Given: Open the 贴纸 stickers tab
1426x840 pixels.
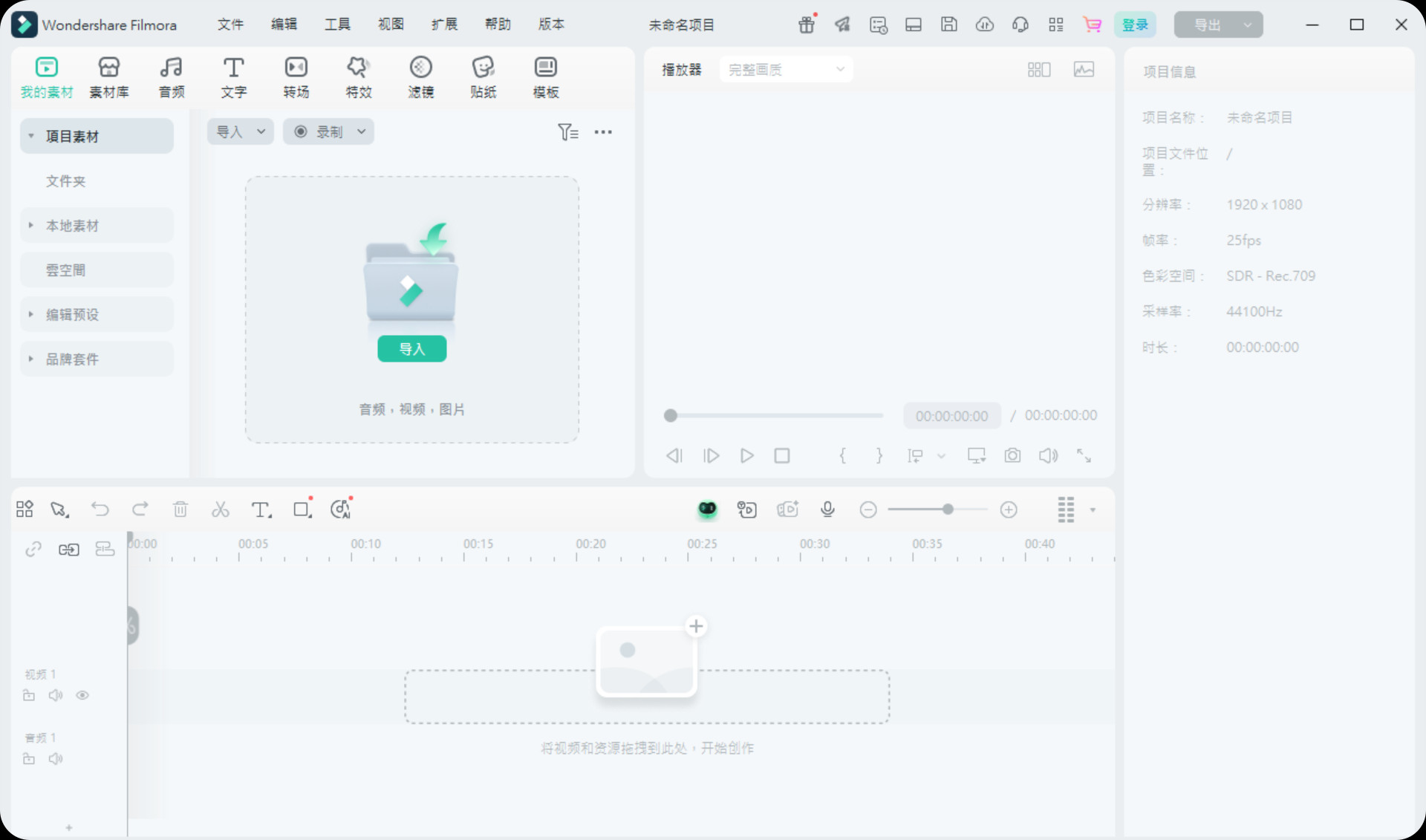Looking at the screenshot, I should coord(484,77).
